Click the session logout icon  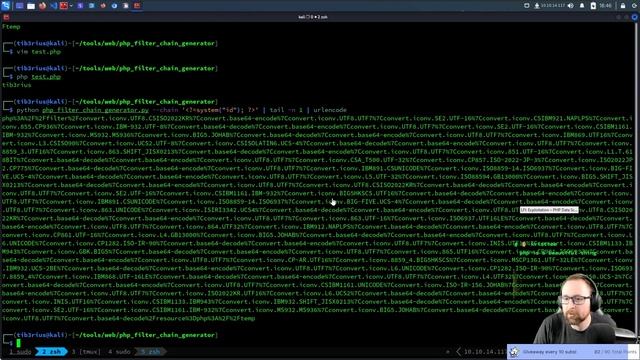pyautogui.click(x=635, y=6)
